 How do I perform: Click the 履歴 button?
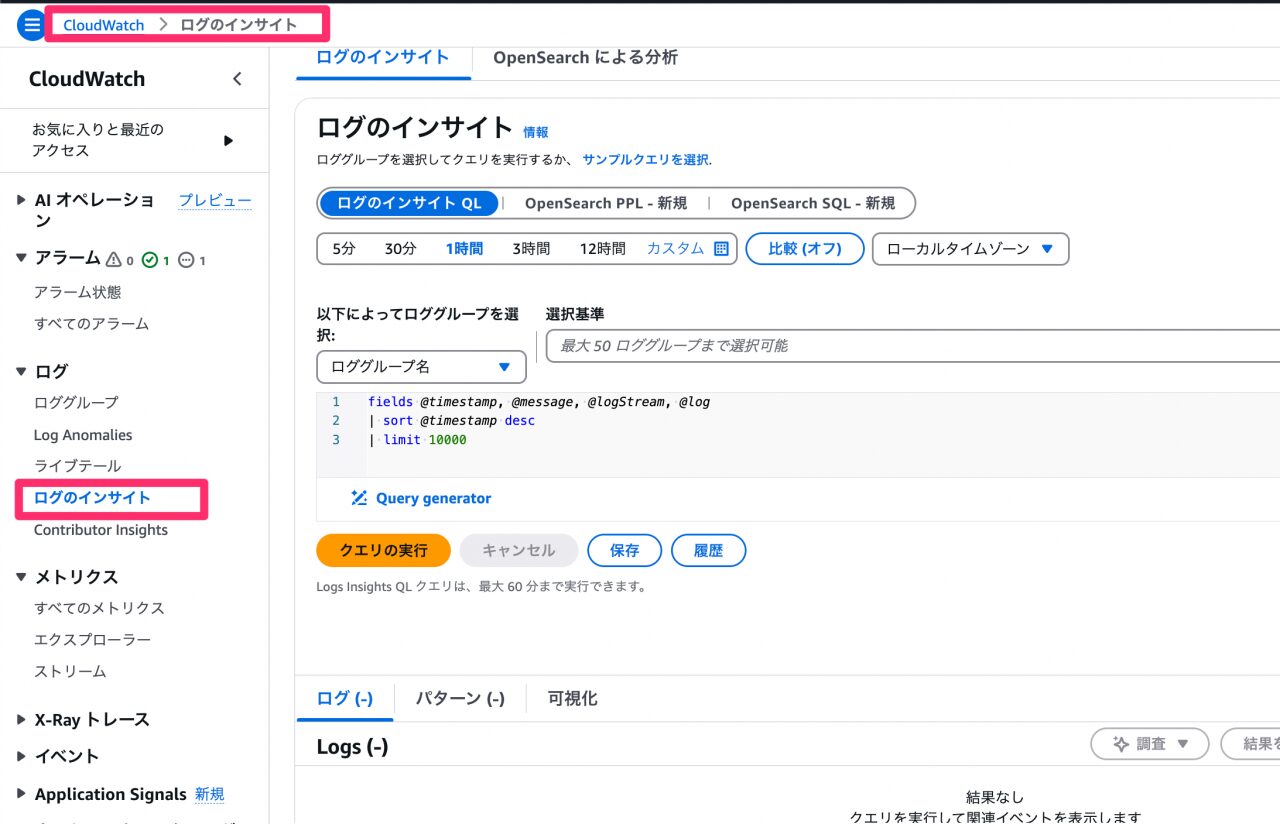tap(708, 550)
